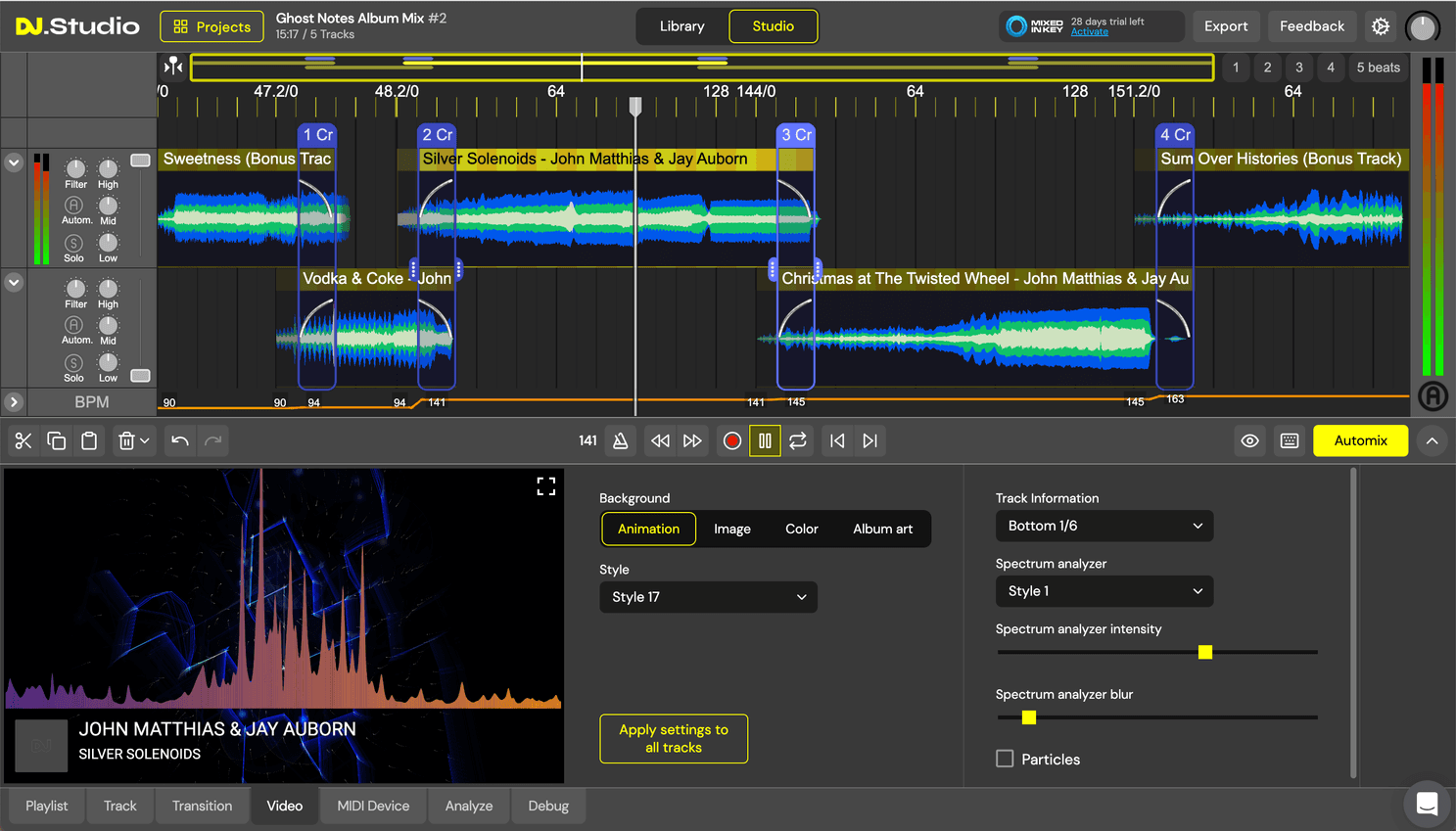The image size is (1456, 831).
Task: Toggle loop playback
Action: (798, 441)
